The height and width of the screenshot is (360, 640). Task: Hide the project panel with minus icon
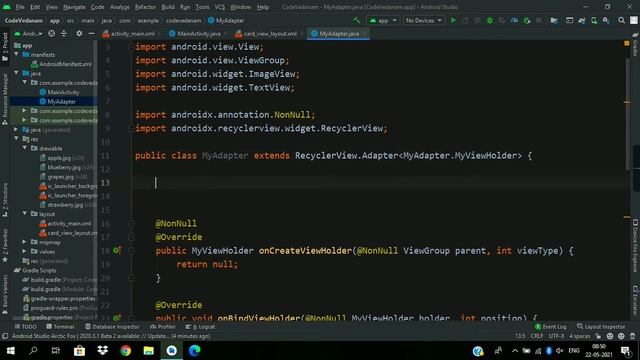(91, 33)
